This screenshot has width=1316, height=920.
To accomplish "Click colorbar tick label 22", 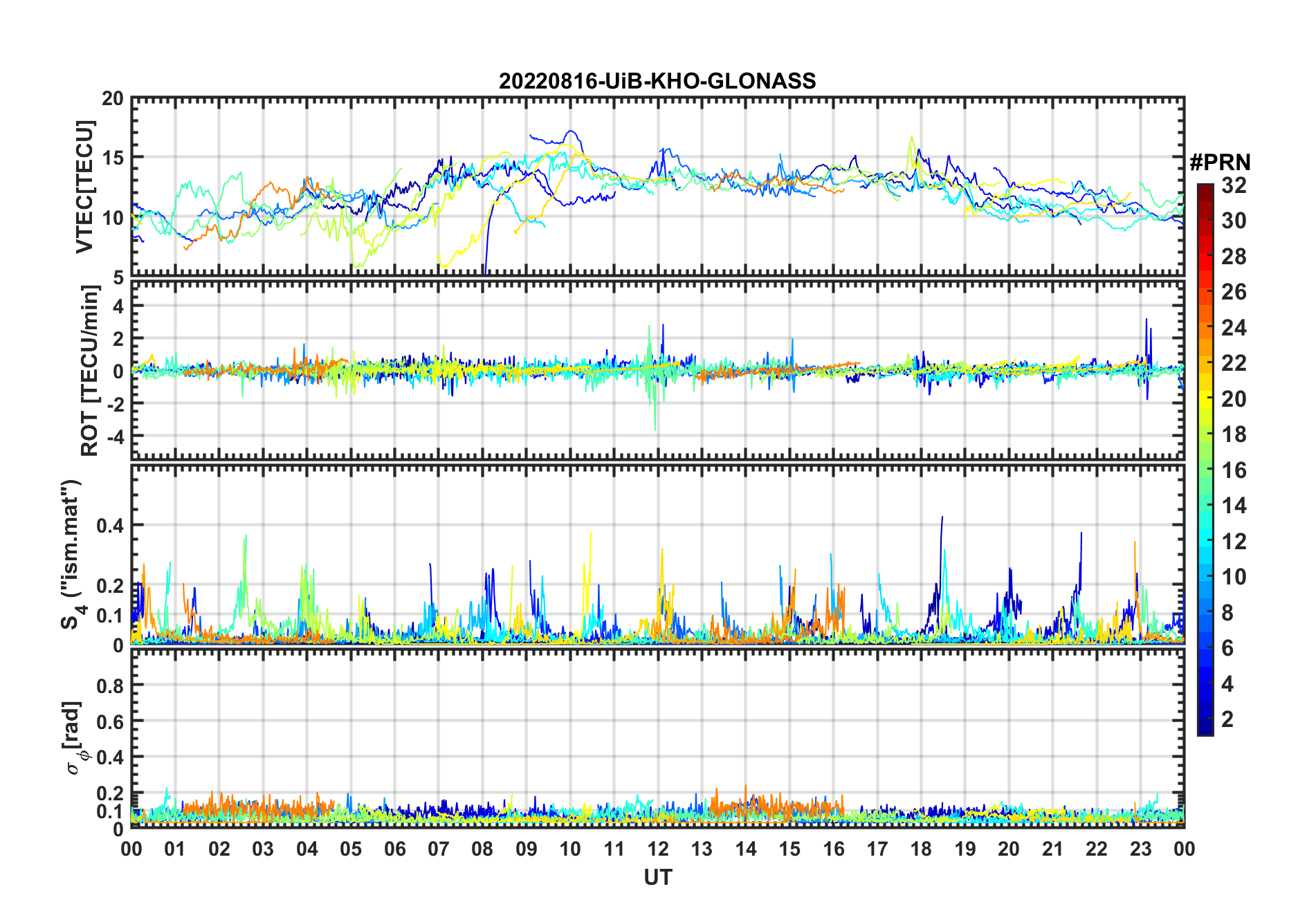I will click(1234, 363).
